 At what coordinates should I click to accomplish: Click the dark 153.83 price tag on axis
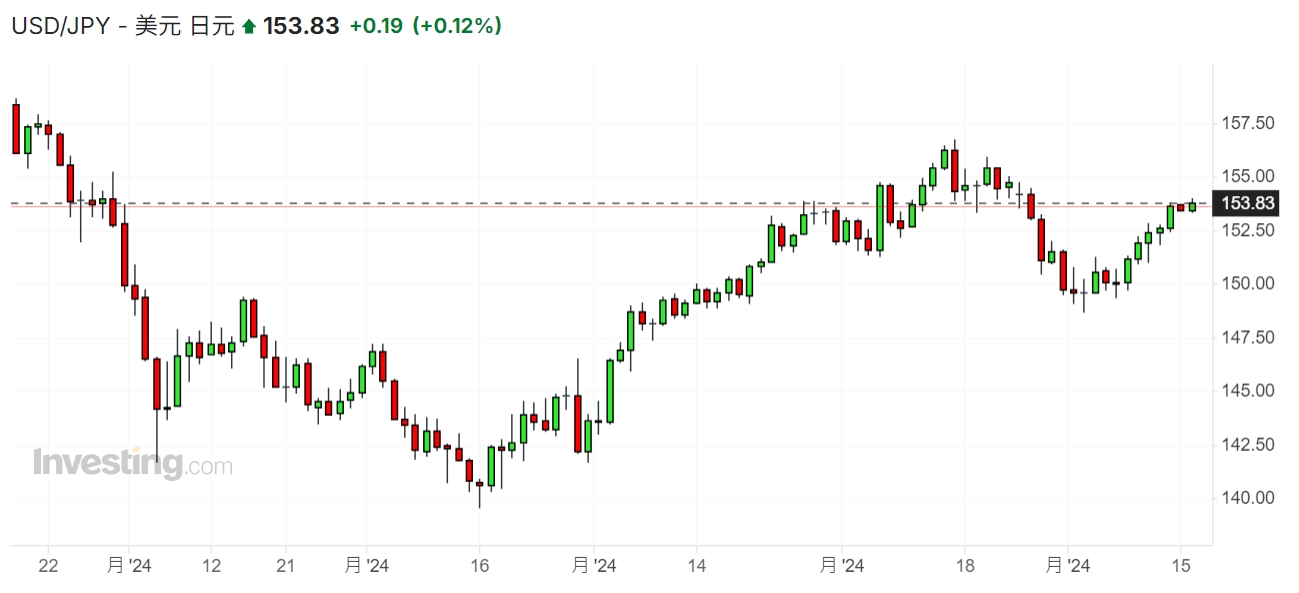click(1249, 204)
